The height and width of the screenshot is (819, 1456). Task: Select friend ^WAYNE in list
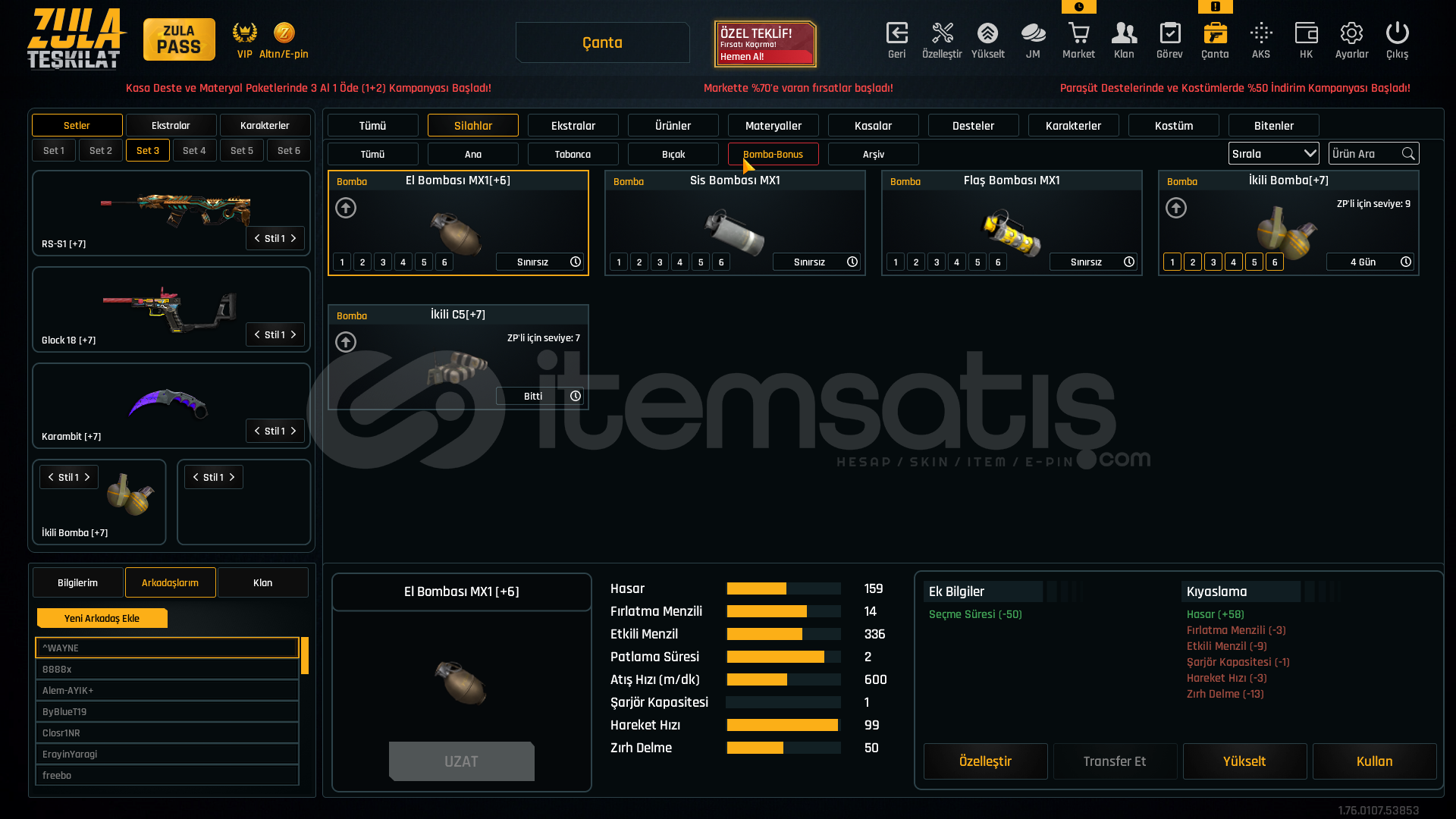click(167, 648)
